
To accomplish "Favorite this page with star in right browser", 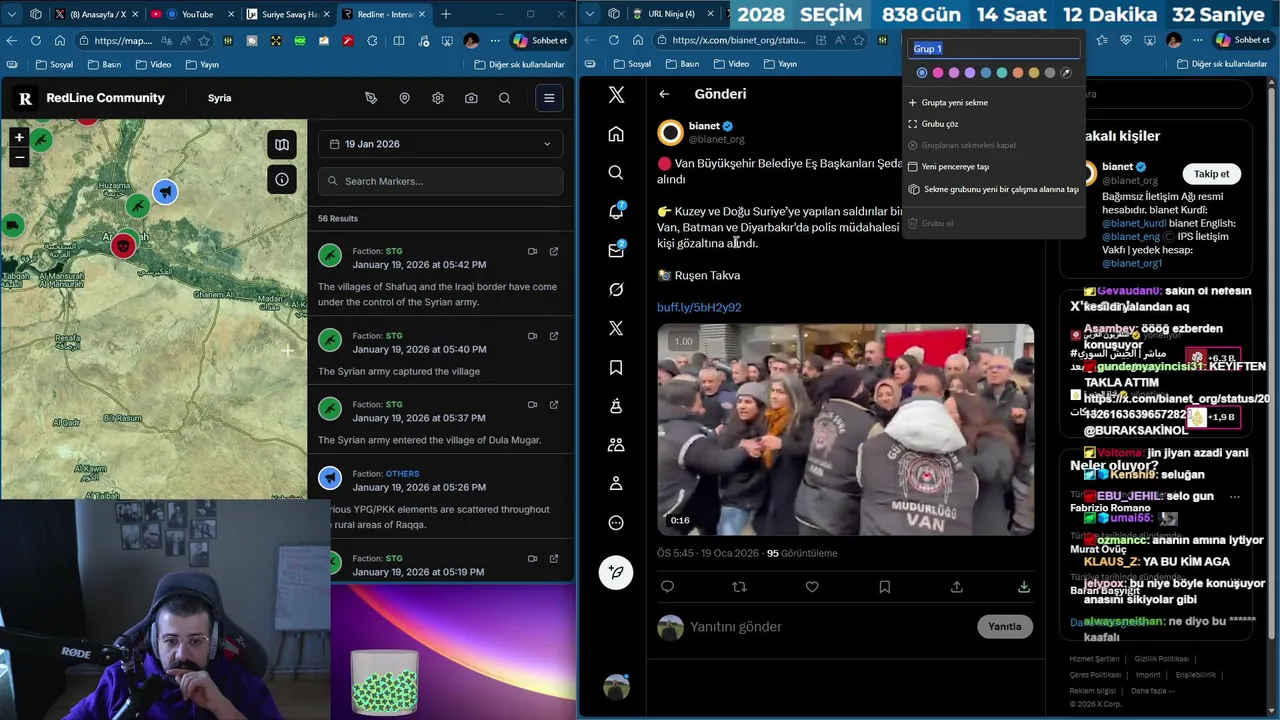I will pos(858,40).
